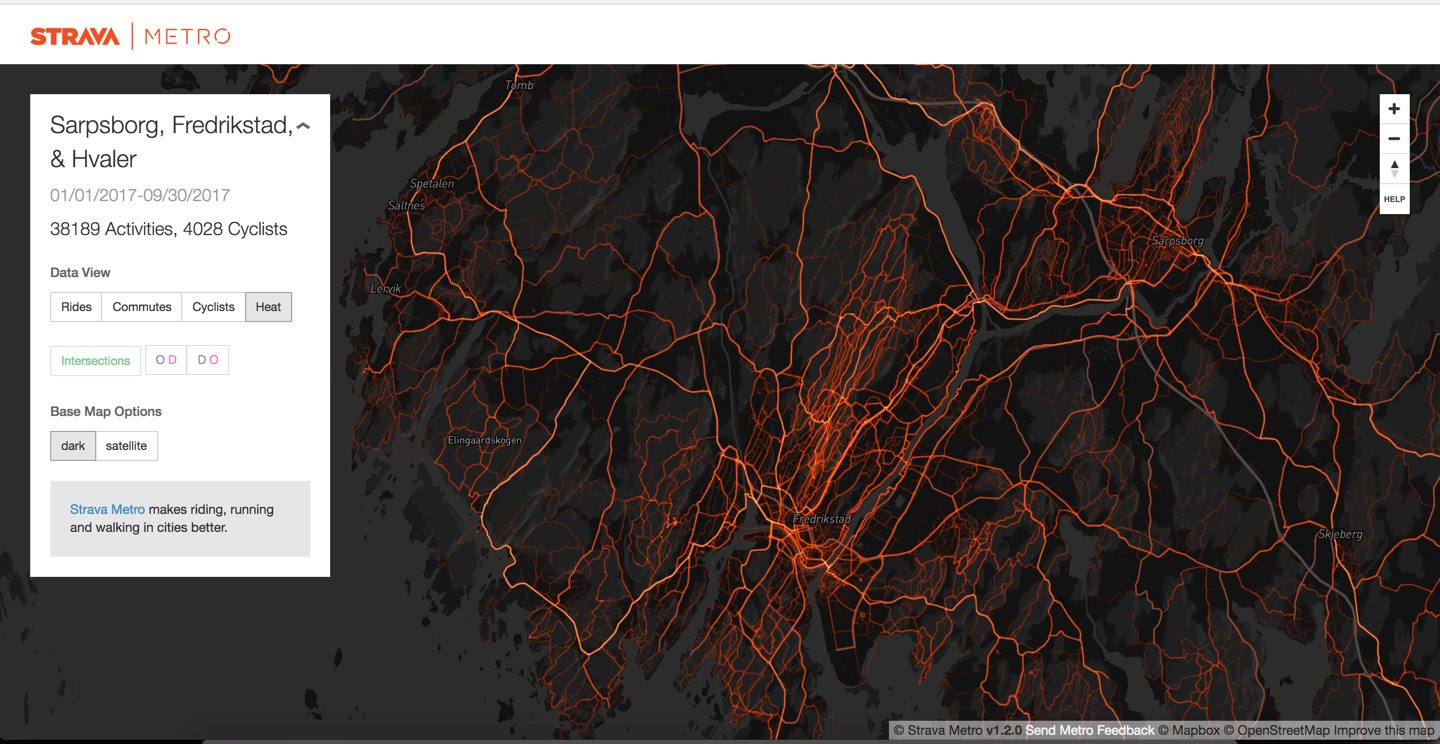The width and height of the screenshot is (1440, 744).
Task: Select the Heat data view
Action: click(x=268, y=307)
